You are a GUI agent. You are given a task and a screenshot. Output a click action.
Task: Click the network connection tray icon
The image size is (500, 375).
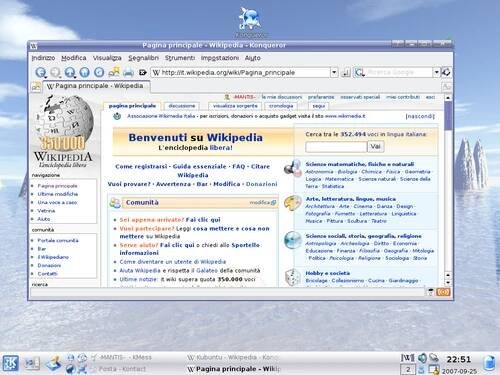click(x=434, y=358)
